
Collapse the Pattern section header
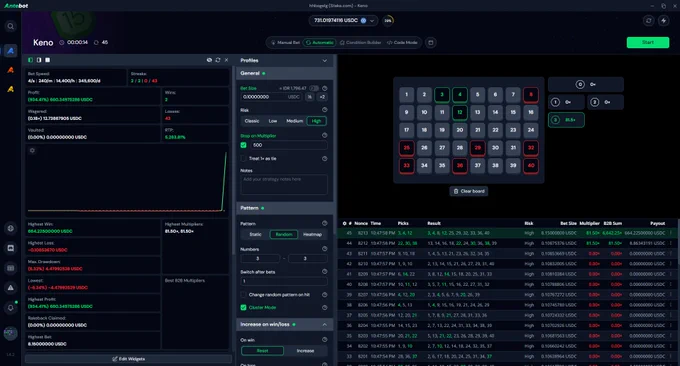pyautogui.click(x=284, y=208)
